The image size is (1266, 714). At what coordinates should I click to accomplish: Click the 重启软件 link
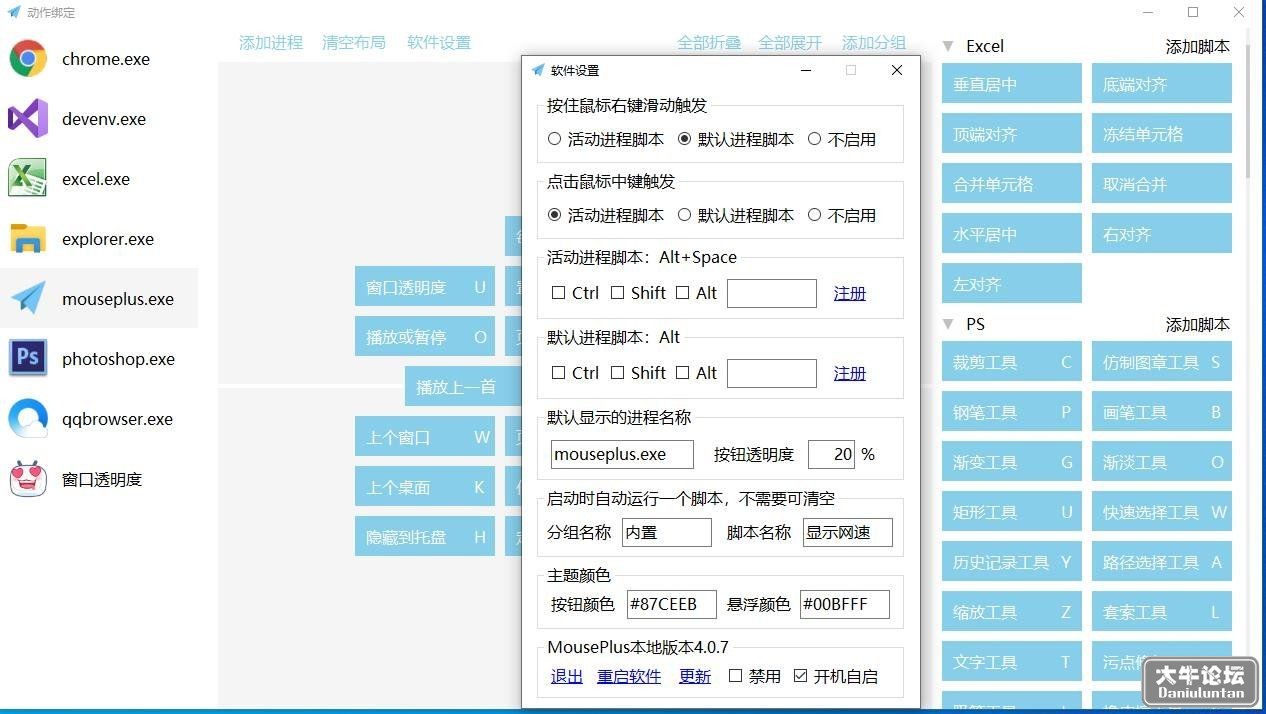tap(629, 676)
